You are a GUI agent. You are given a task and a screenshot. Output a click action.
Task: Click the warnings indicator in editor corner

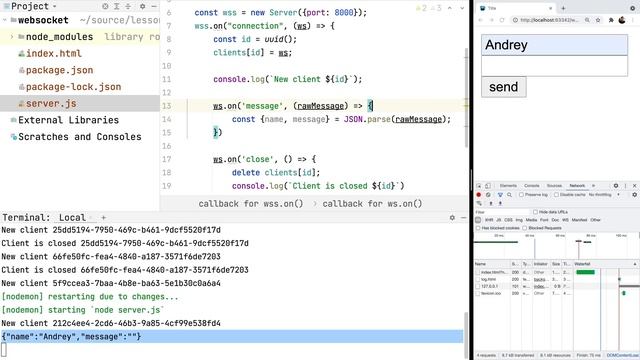click(x=428, y=8)
